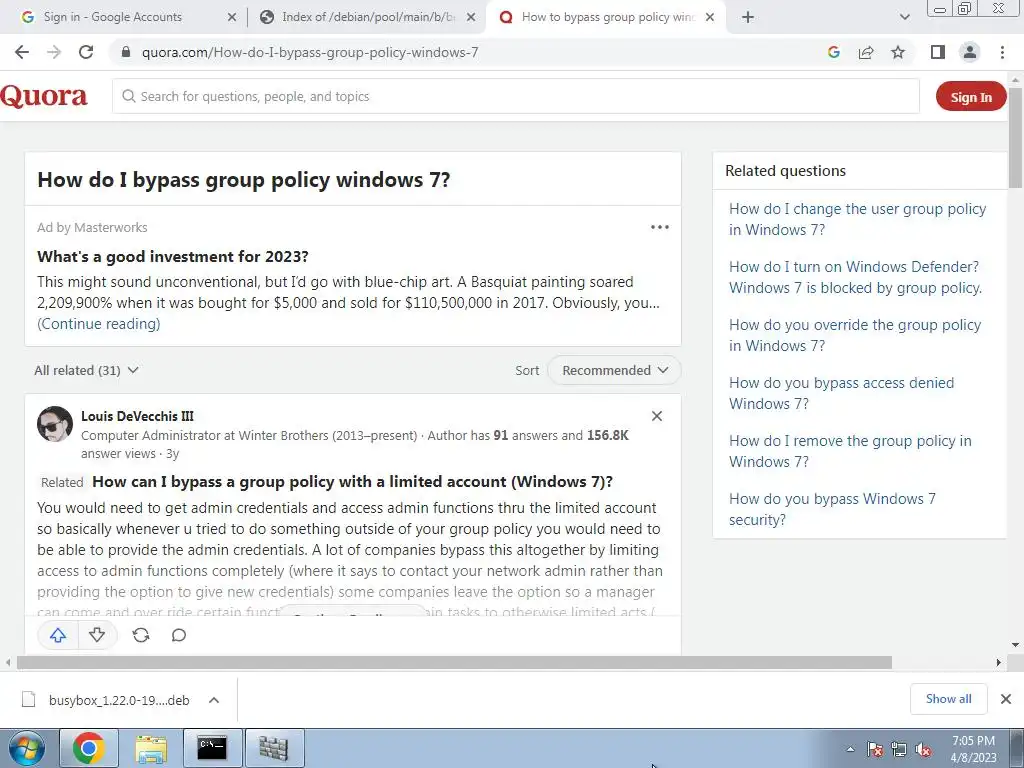Image resolution: width=1024 pixels, height=768 pixels.
Task: Reload the Quora page
Action: coord(86,52)
